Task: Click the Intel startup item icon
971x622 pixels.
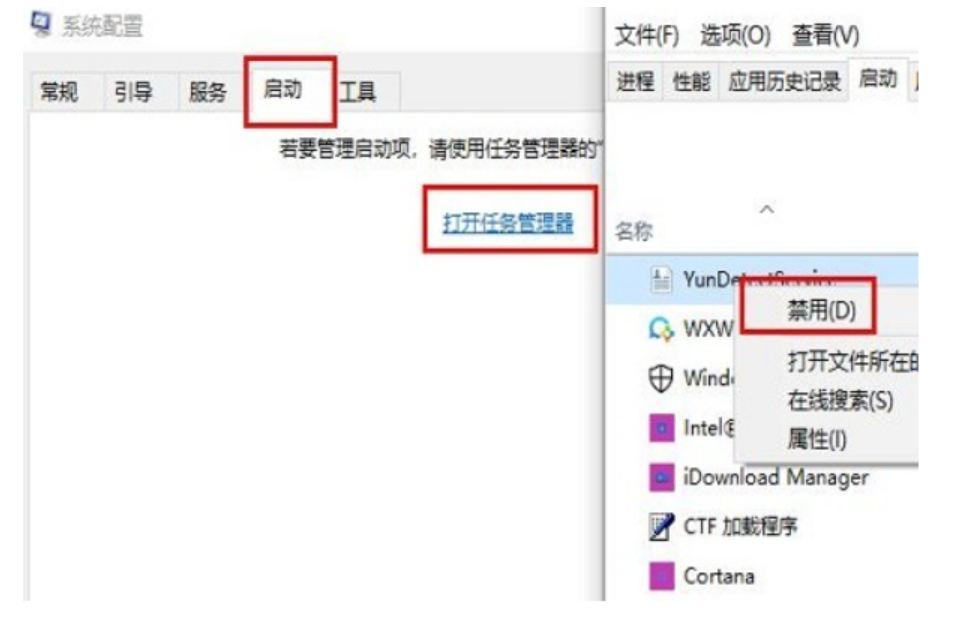Action: click(661, 428)
